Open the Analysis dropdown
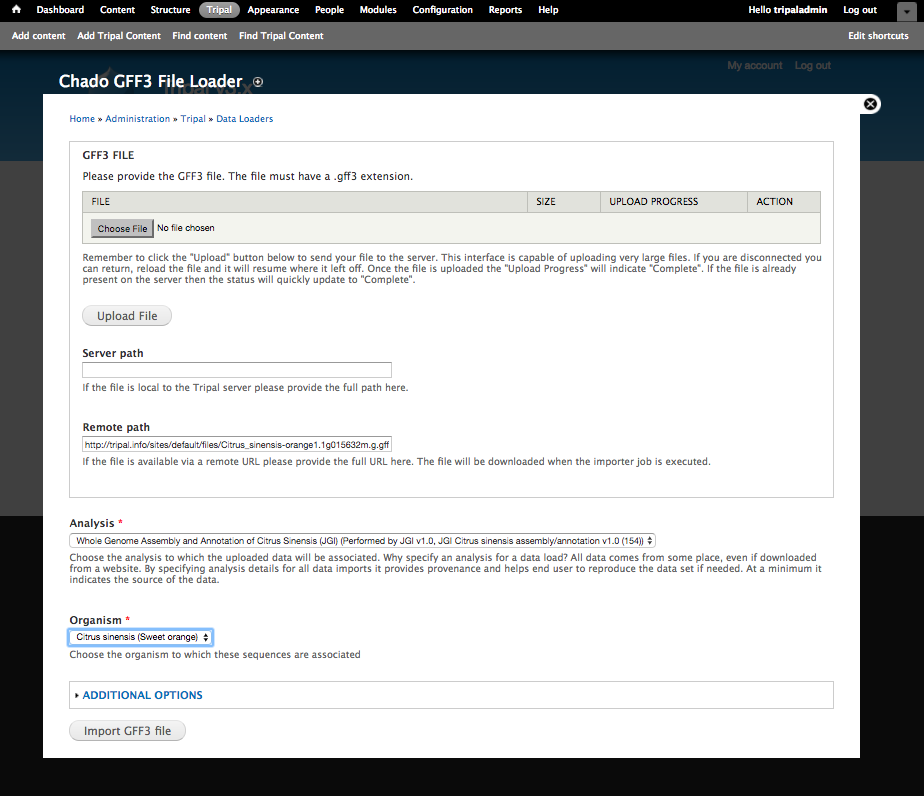 [362, 540]
